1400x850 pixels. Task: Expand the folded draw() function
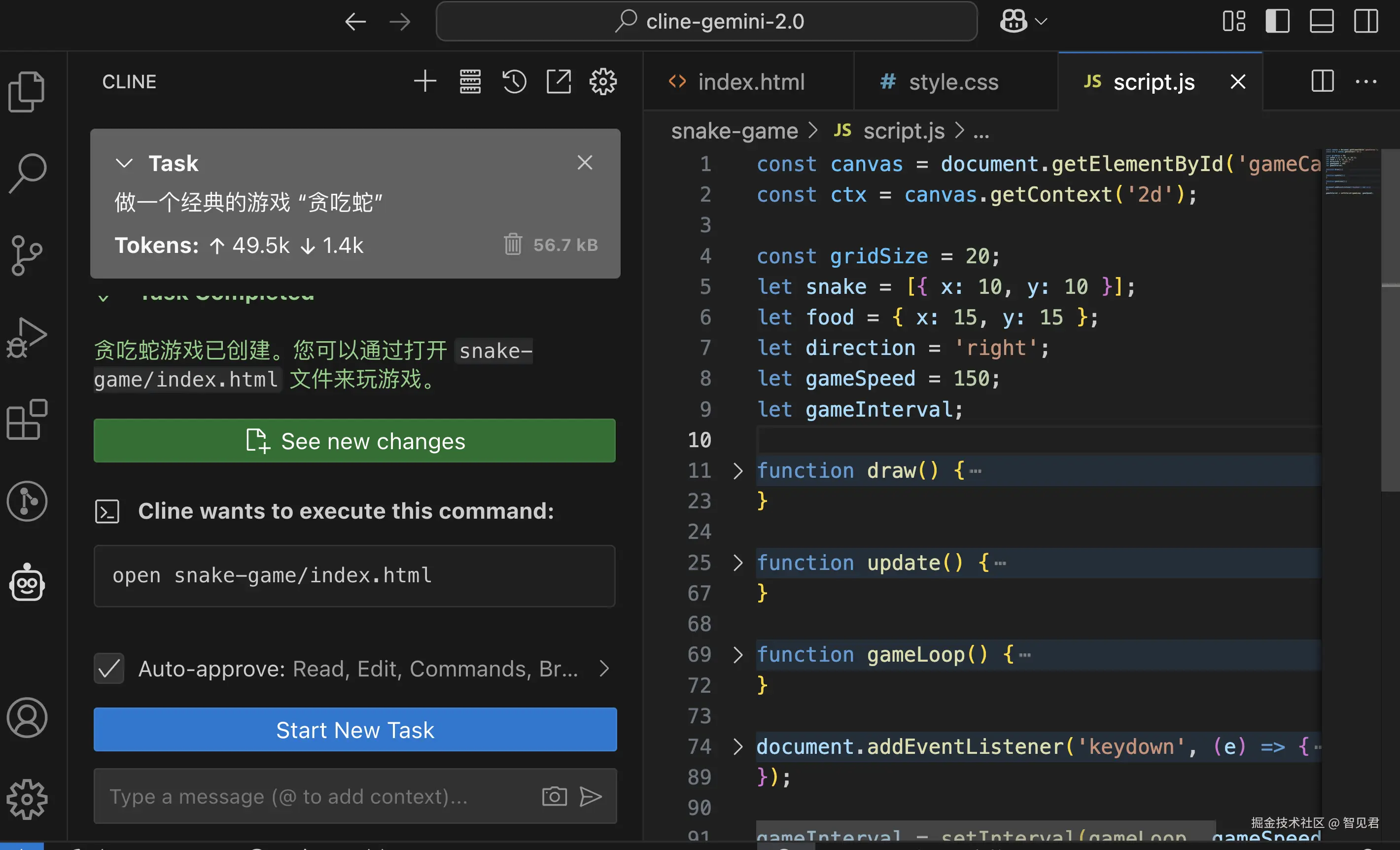tap(737, 470)
